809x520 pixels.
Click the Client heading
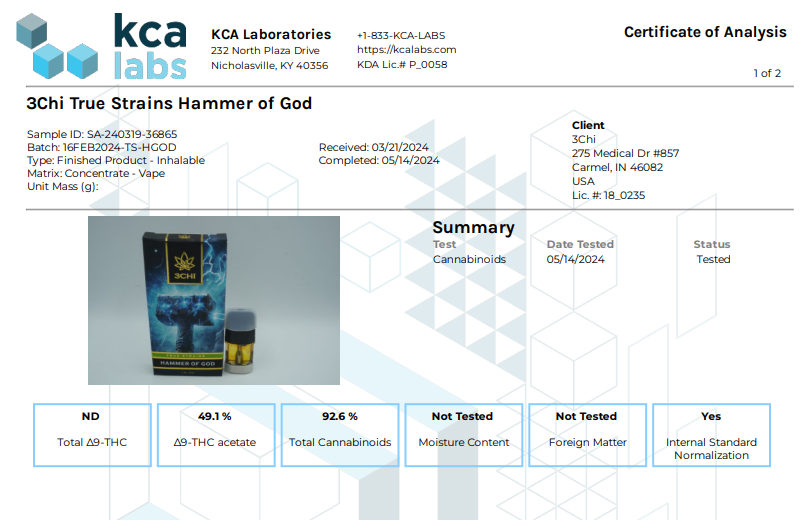coord(588,125)
